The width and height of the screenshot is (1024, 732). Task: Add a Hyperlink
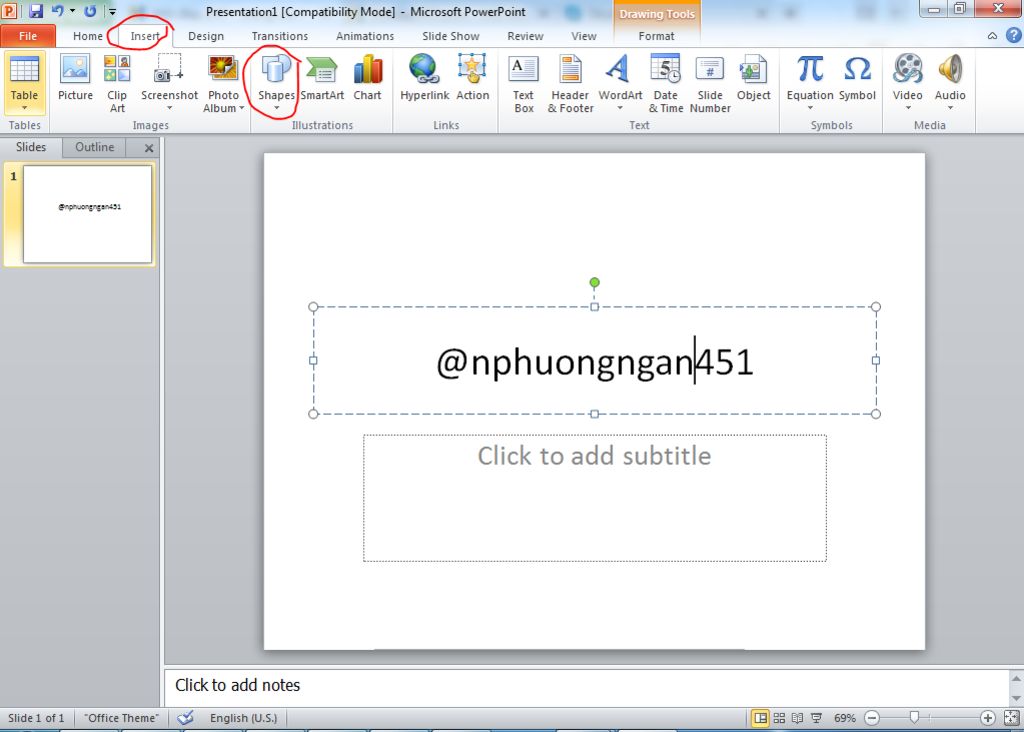pos(424,78)
